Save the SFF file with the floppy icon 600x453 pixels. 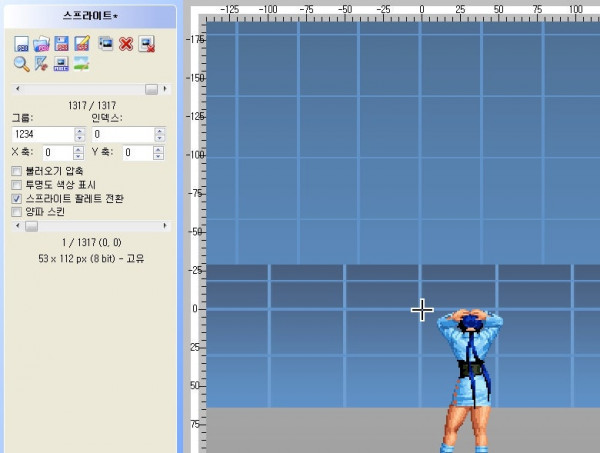[61, 44]
